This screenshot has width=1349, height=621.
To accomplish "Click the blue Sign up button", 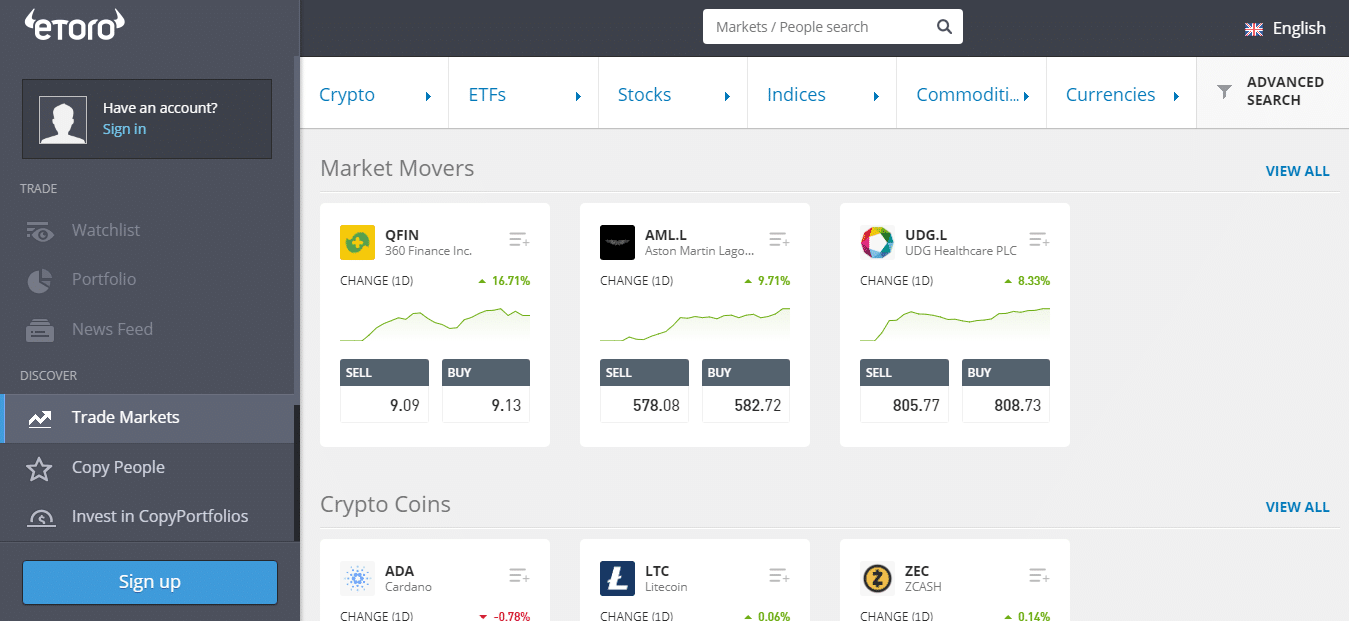I will tap(150, 582).
